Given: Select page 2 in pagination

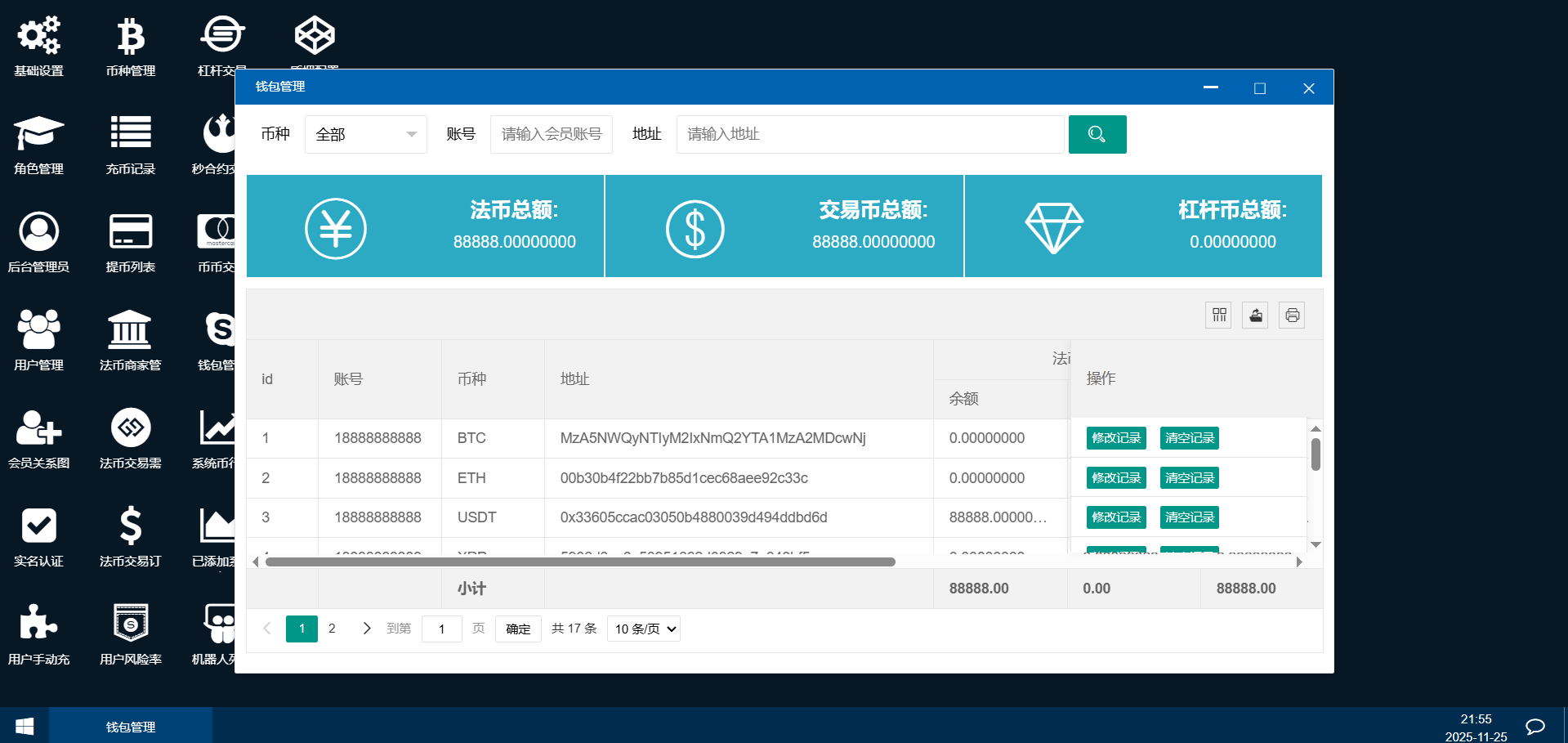Looking at the screenshot, I should [332, 629].
